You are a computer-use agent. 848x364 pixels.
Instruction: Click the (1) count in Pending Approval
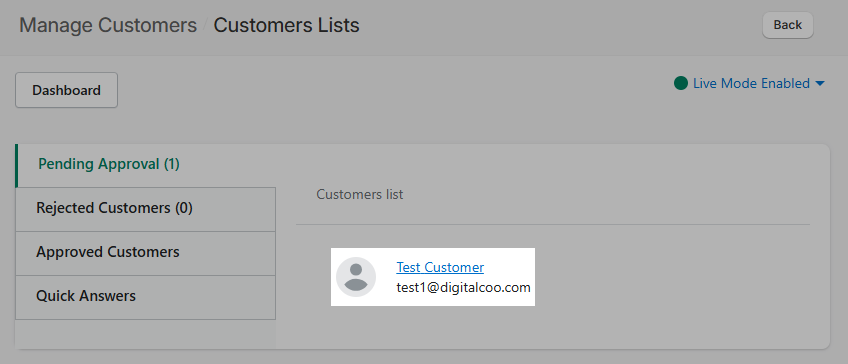pyautogui.click(x=171, y=164)
